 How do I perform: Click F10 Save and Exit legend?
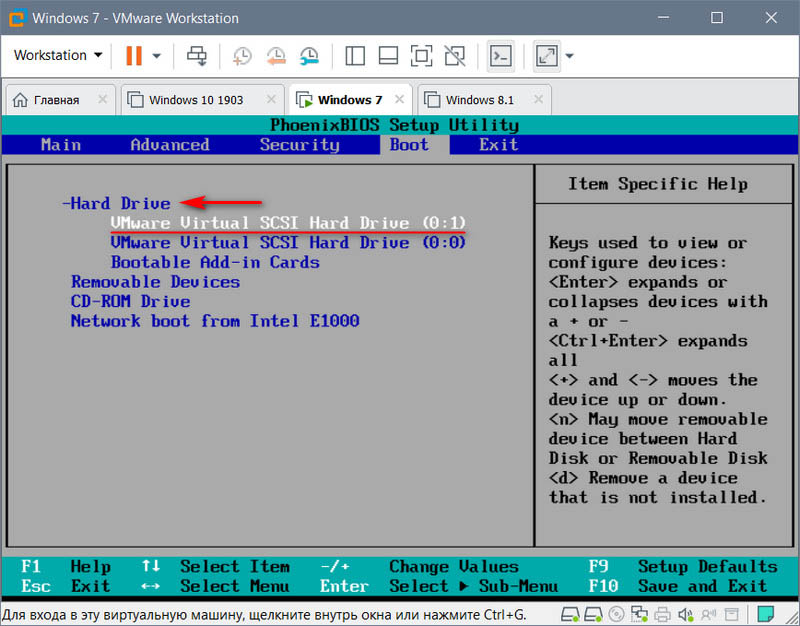pos(678,586)
